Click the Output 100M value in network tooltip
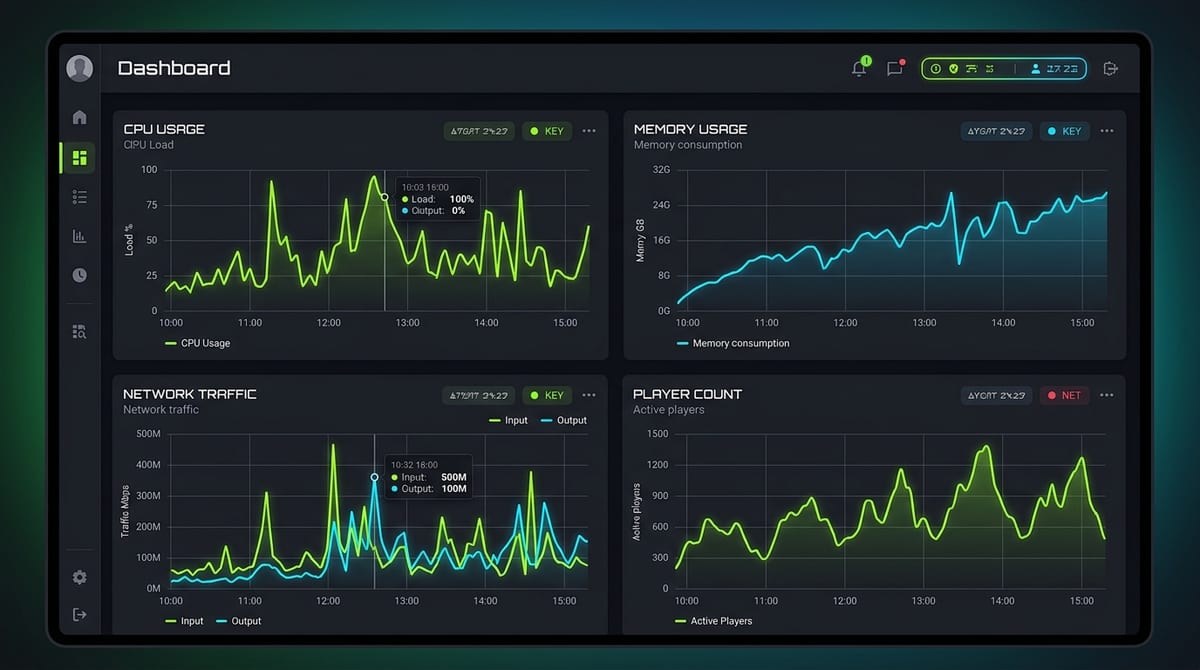Image resolution: width=1200 pixels, height=670 pixels. 454,489
